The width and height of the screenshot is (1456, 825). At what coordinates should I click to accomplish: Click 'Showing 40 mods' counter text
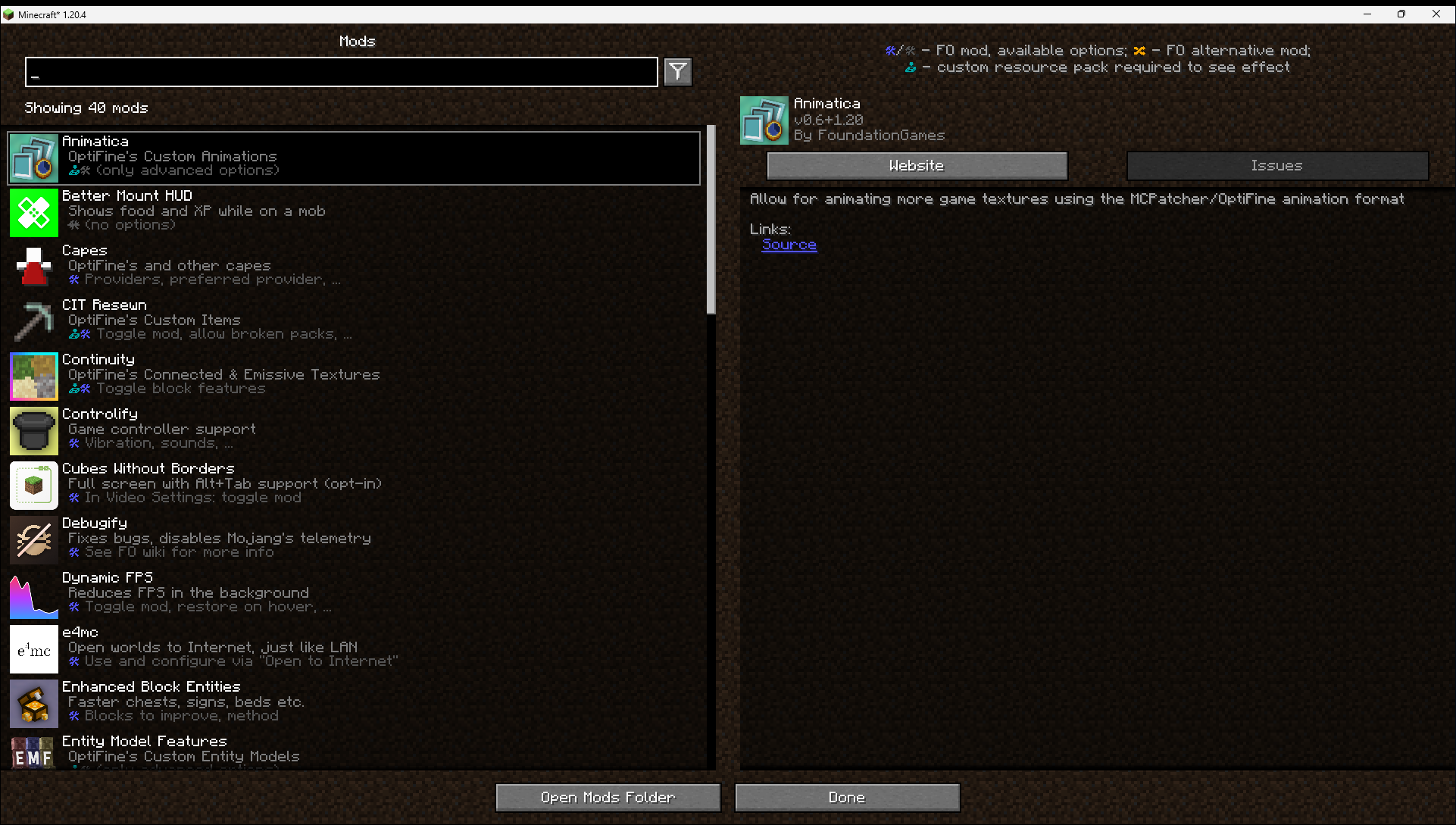click(86, 108)
